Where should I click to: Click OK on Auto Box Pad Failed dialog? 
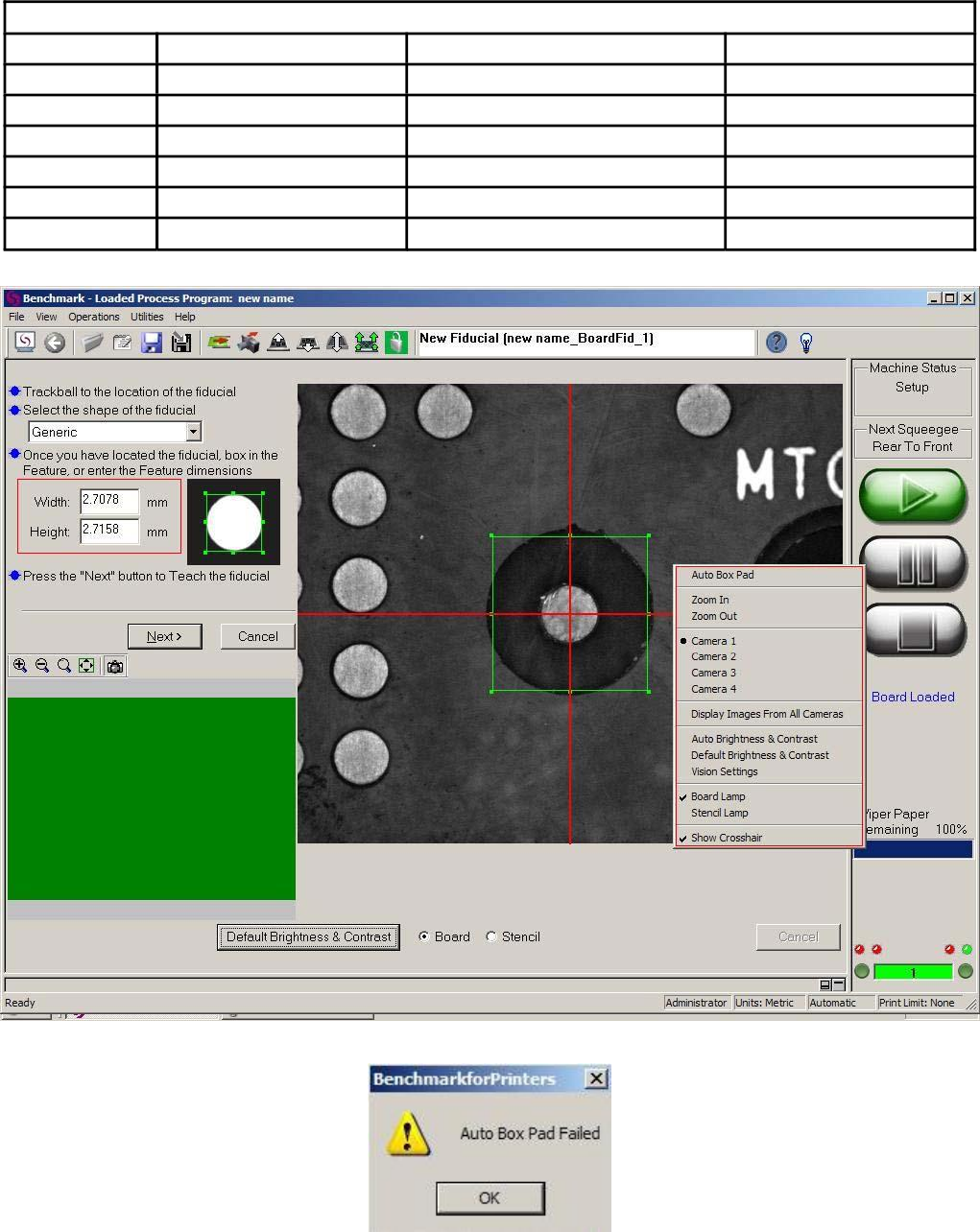[x=490, y=1197]
